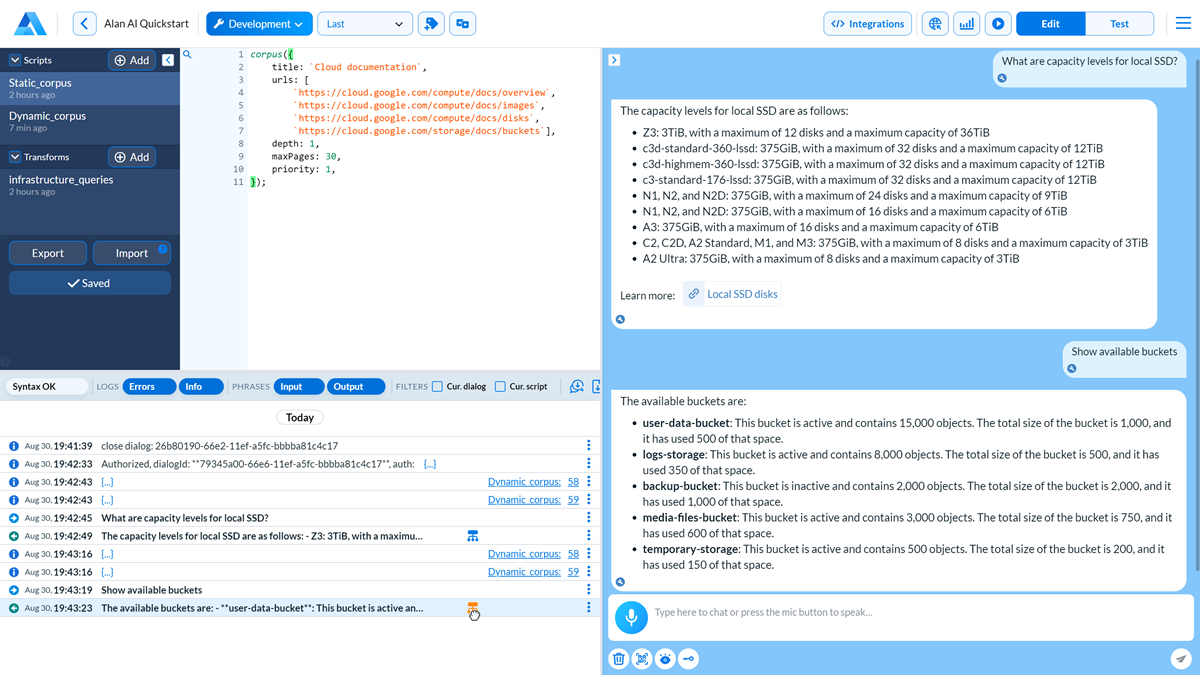Toggle the Errors log filter
Viewport: 1200px width, 675px height.
[x=149, y=387]
